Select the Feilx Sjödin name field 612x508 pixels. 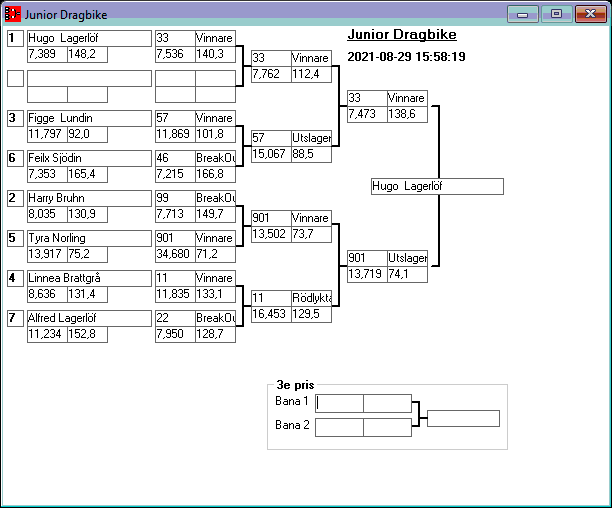click(x=89, y=158)
